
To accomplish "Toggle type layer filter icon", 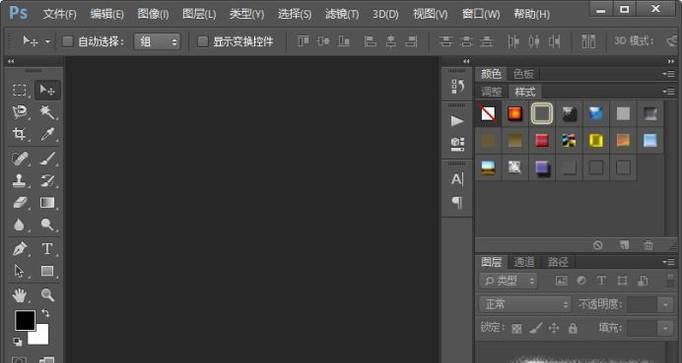I will (x=602, y=281).
